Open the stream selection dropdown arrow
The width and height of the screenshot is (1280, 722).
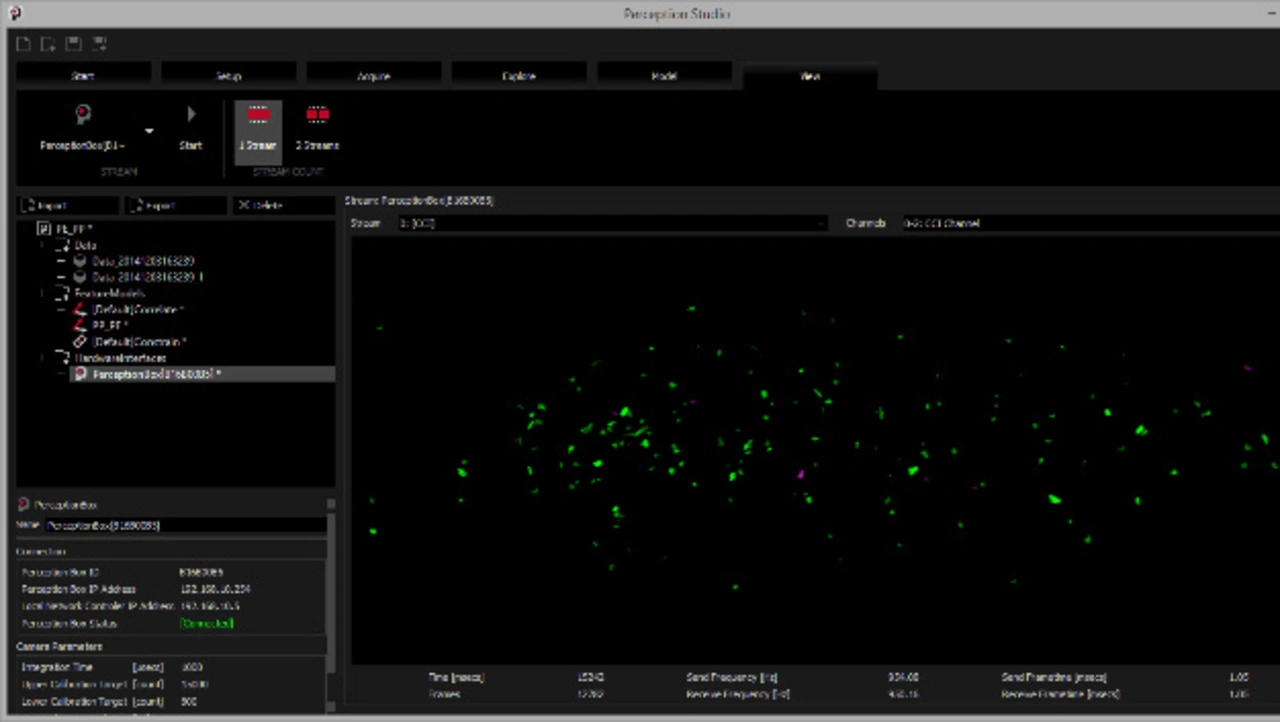pyautogui.click(x=149, y=131)
